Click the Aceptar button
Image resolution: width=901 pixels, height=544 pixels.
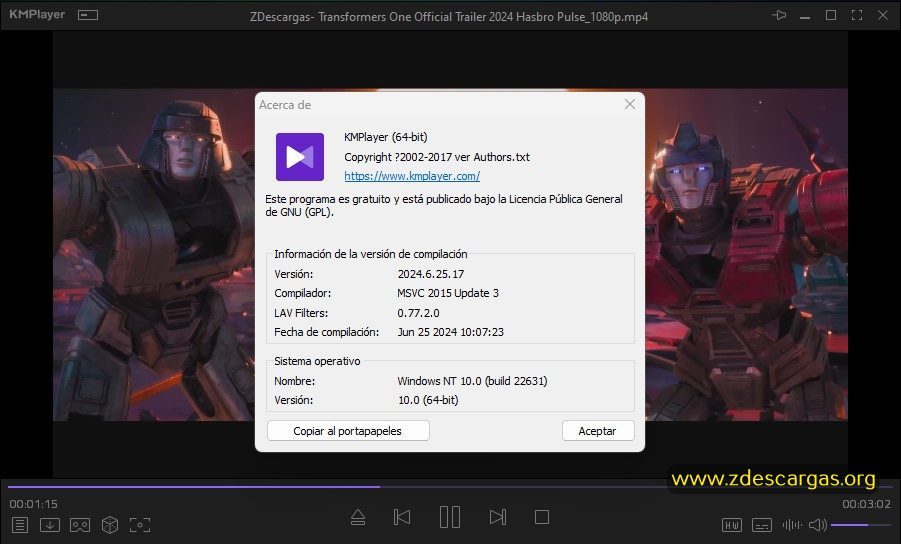click(x=598, y=431)
